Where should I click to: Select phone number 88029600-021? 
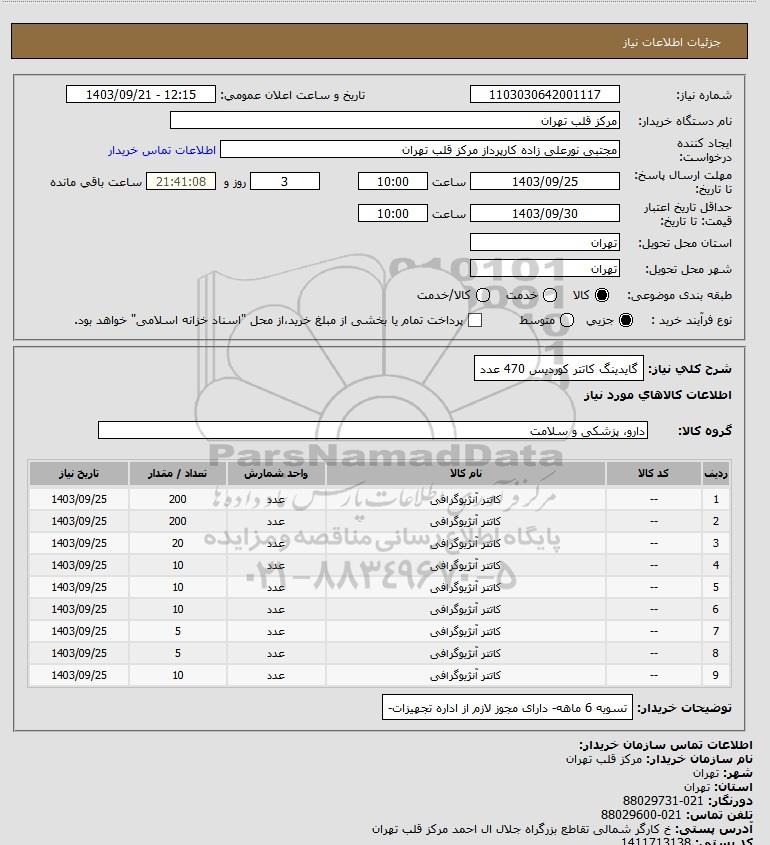pos(641,815)
